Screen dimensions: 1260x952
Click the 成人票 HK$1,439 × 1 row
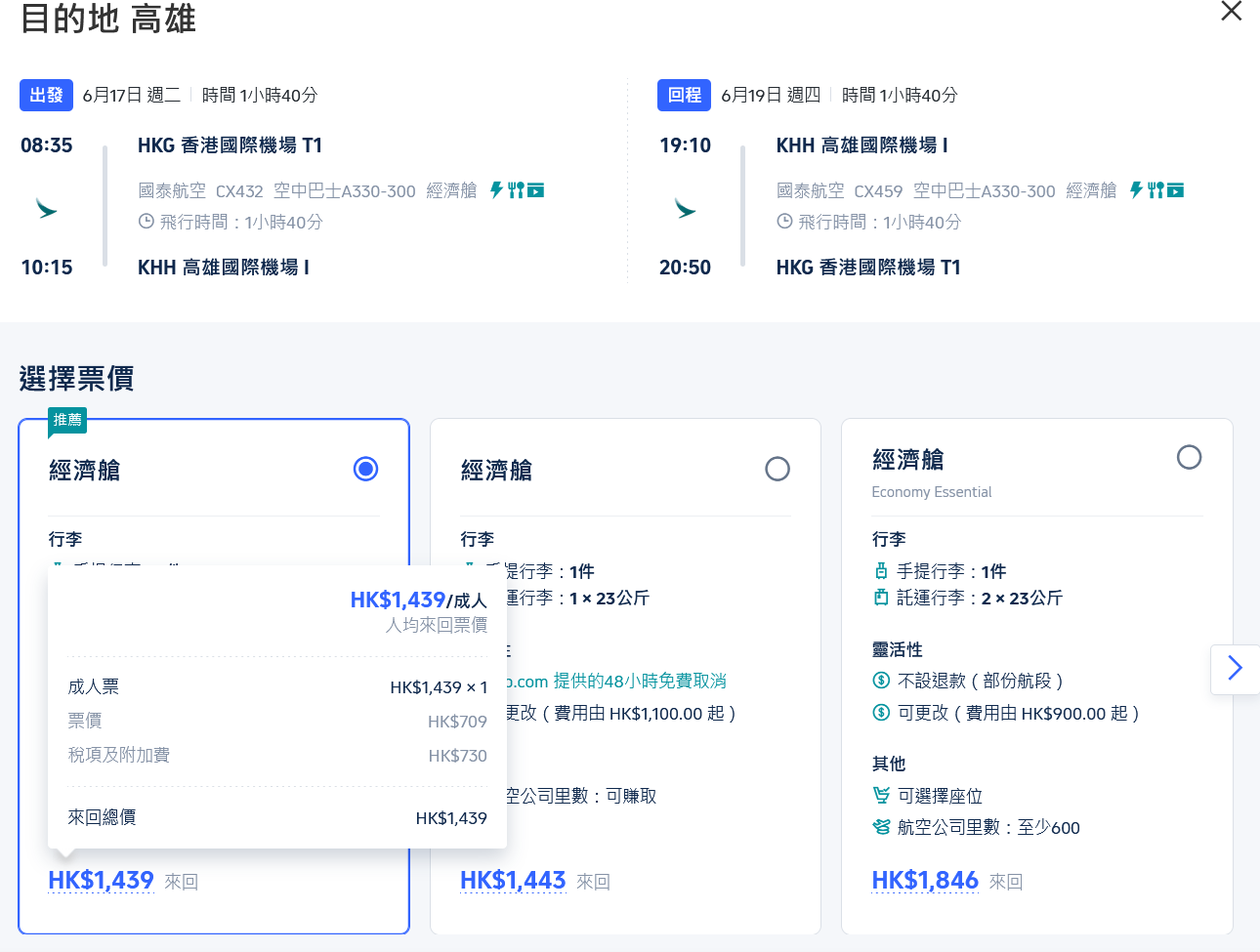point(277,687)
